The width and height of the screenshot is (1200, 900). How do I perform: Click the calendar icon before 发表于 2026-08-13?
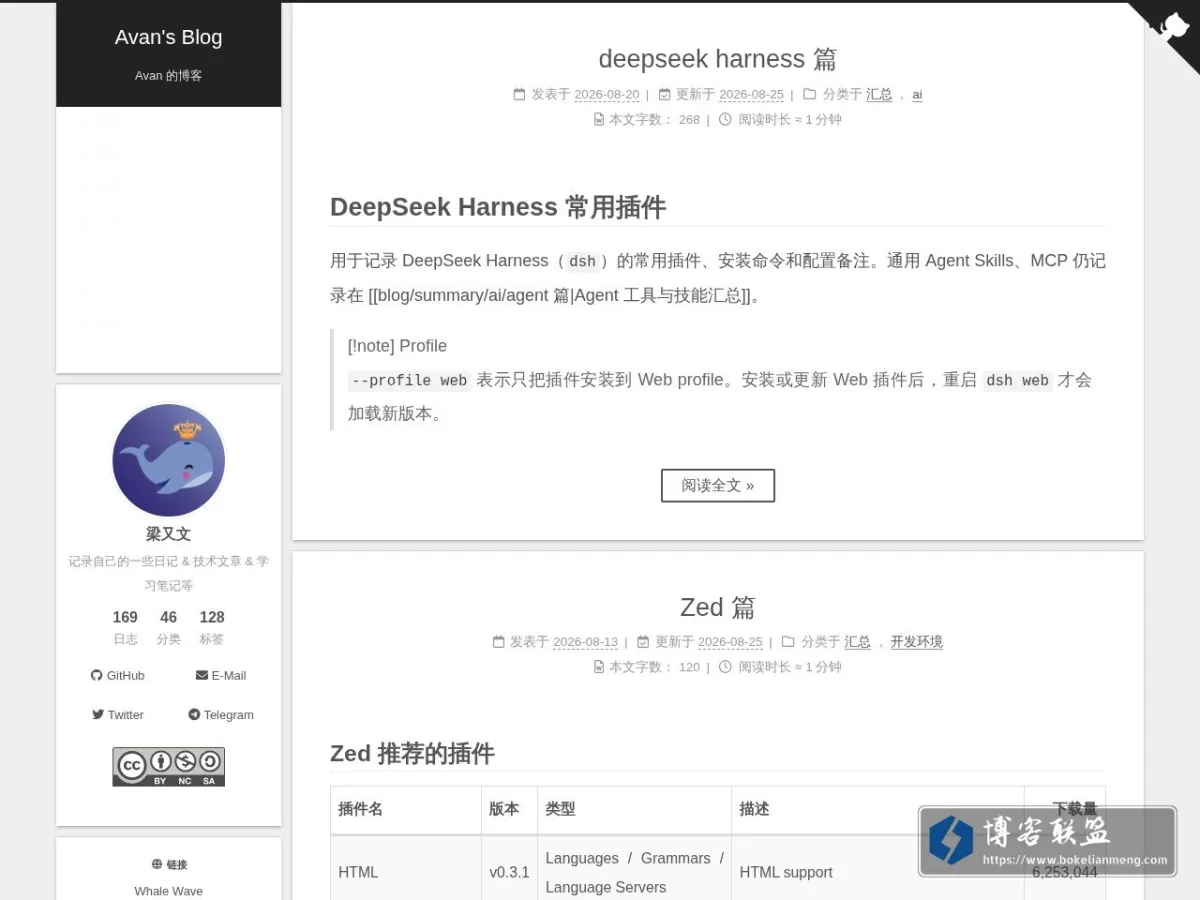(498, 642)
